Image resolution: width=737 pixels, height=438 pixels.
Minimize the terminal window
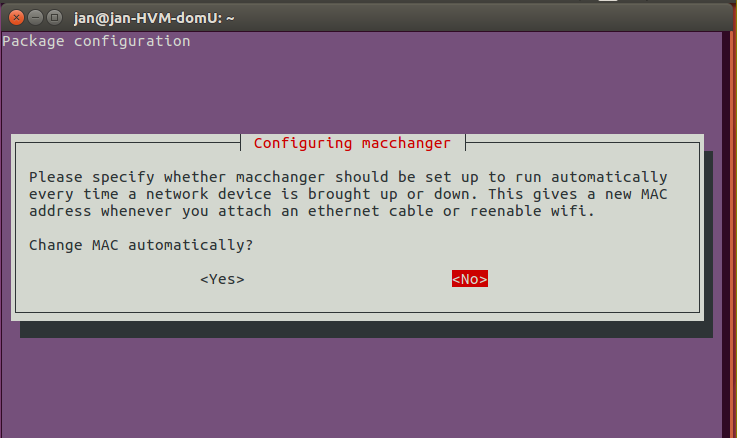pos(35,18)
